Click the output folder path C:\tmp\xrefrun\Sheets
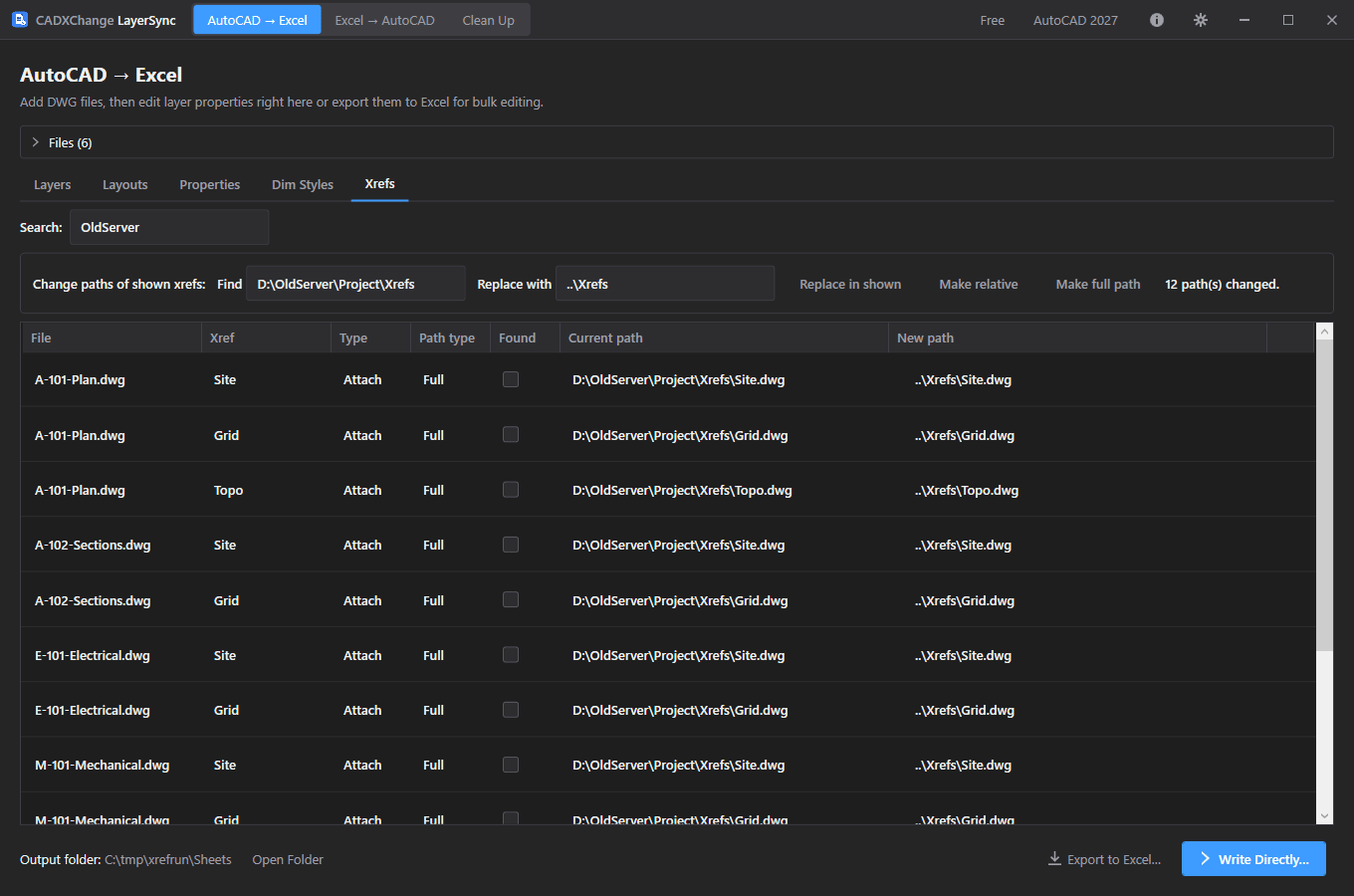Screen dimensions: 1354x896 [168, 859]
